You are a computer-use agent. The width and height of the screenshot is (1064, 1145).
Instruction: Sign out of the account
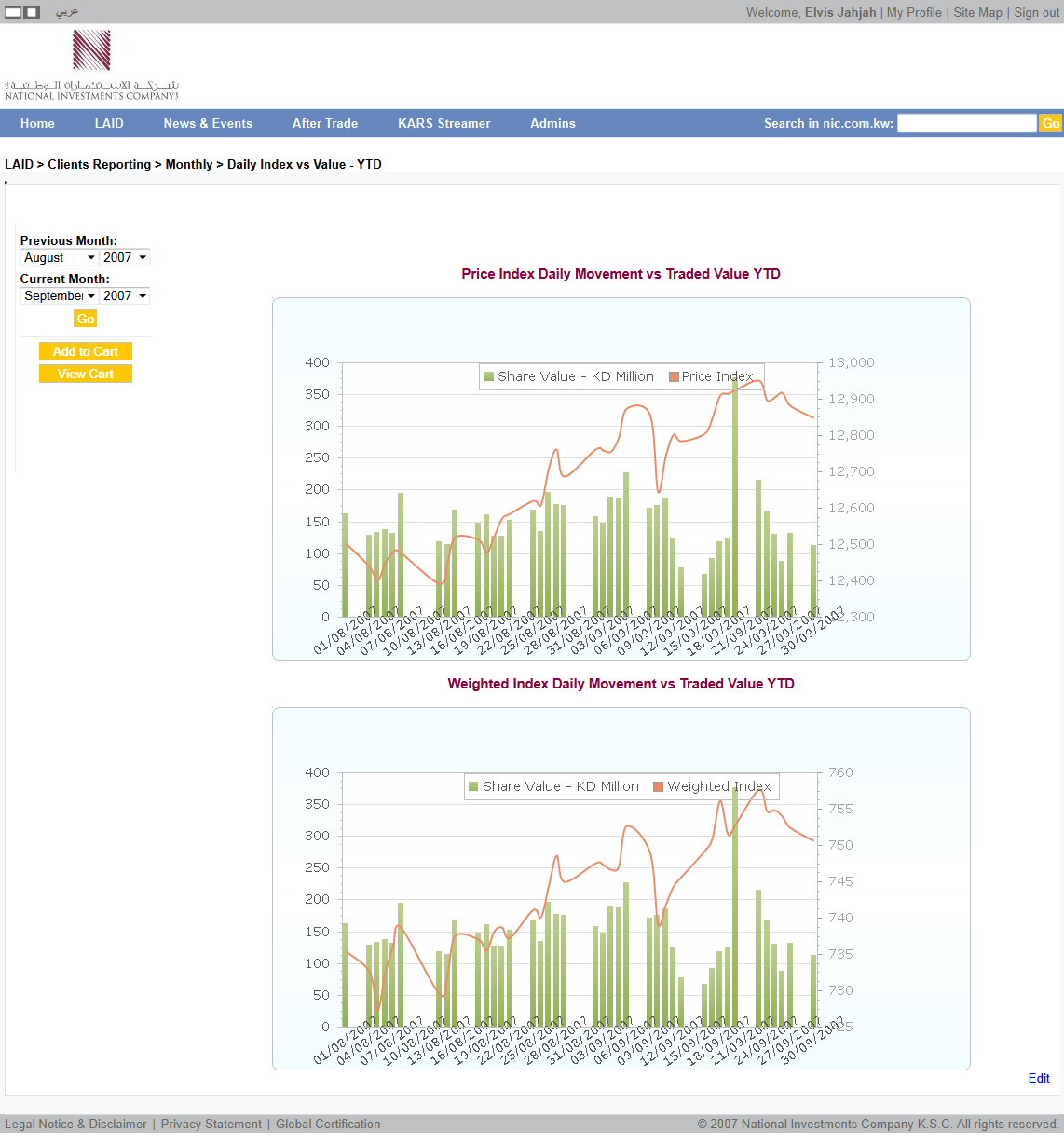pos(1036,12)
